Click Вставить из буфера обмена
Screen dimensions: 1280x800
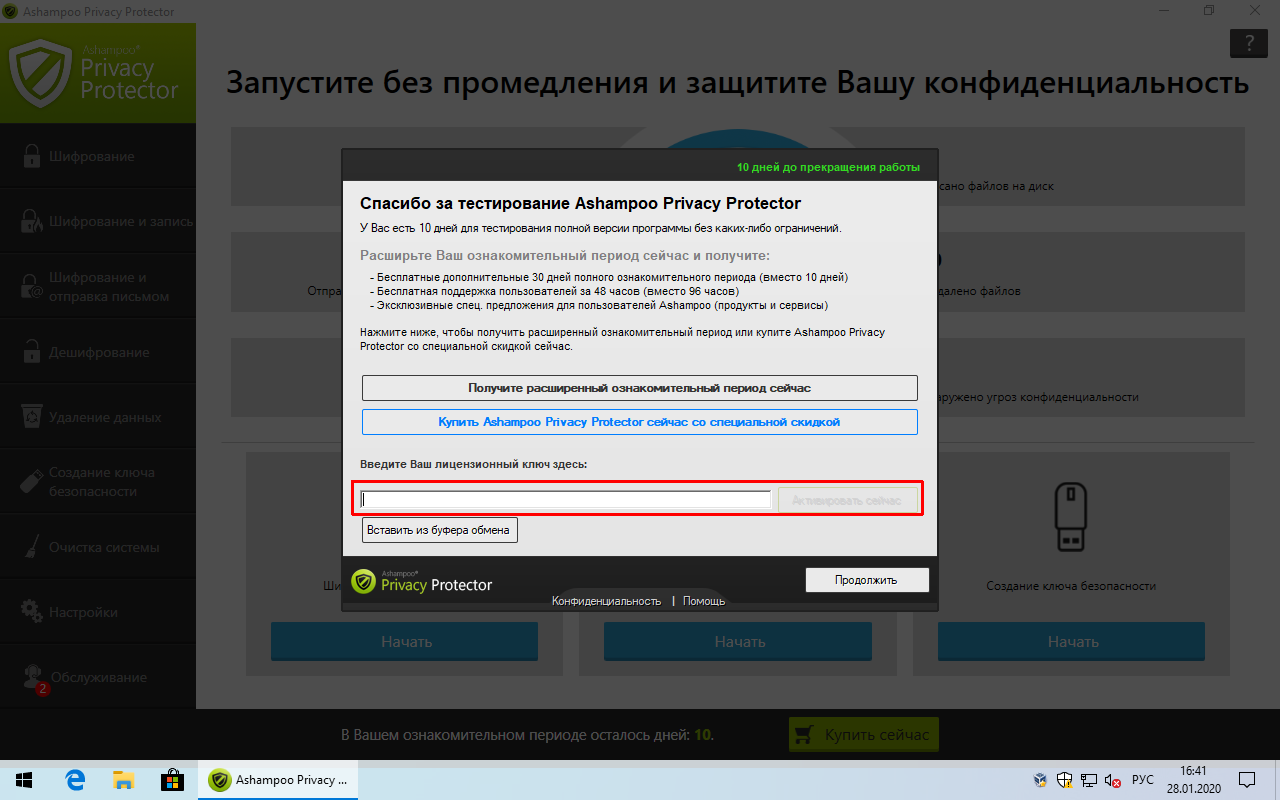(x=439, y=529)
